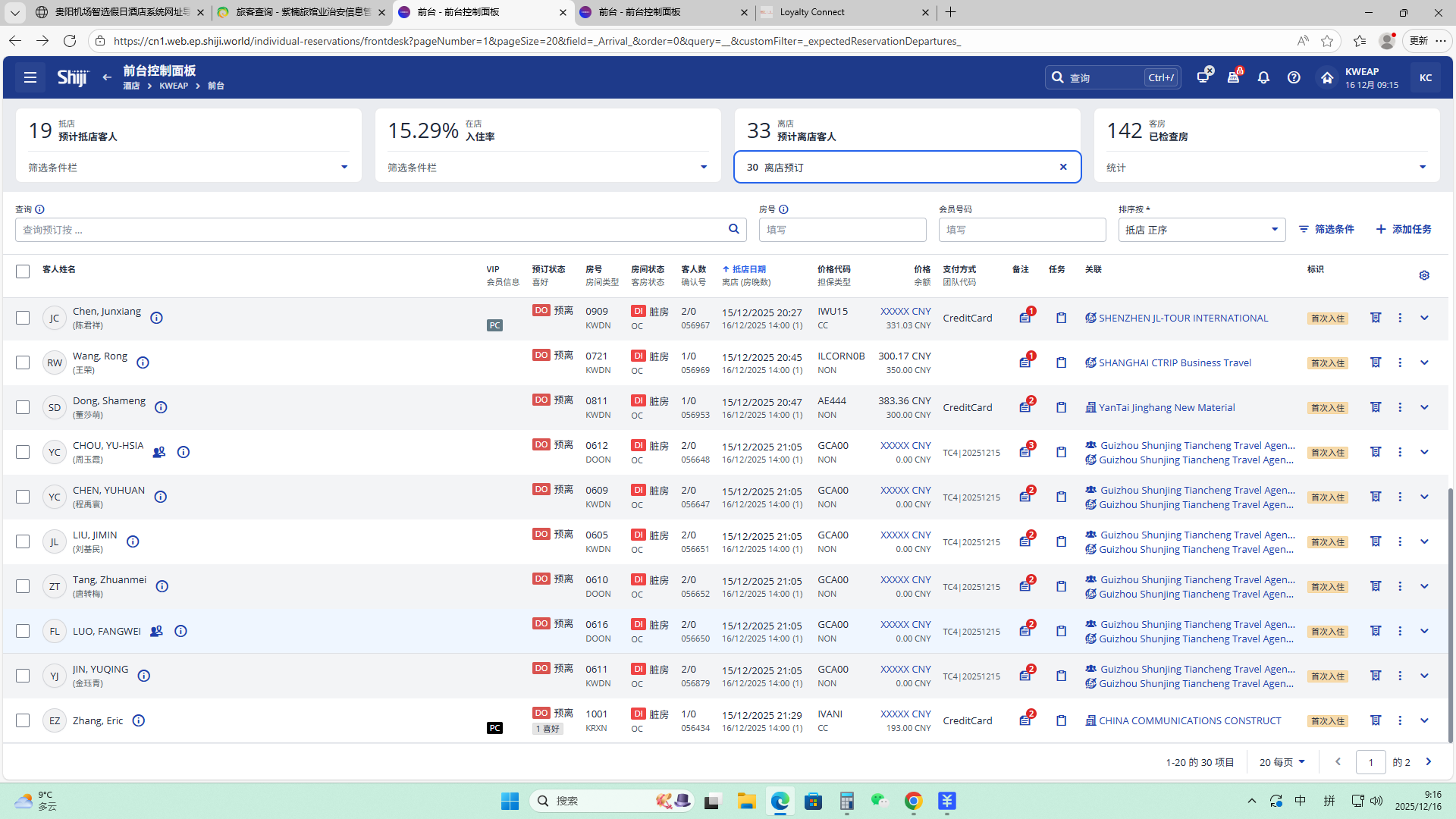Image resolution: width=1456 pixels, height=819 pixels.
Task: Sort by the 抵店日期 column header
Action: [748, 269]
